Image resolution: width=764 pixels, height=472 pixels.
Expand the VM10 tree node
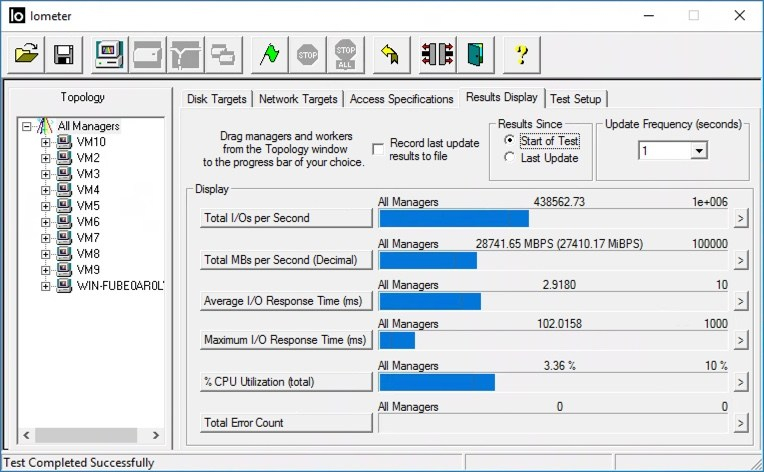45,142
